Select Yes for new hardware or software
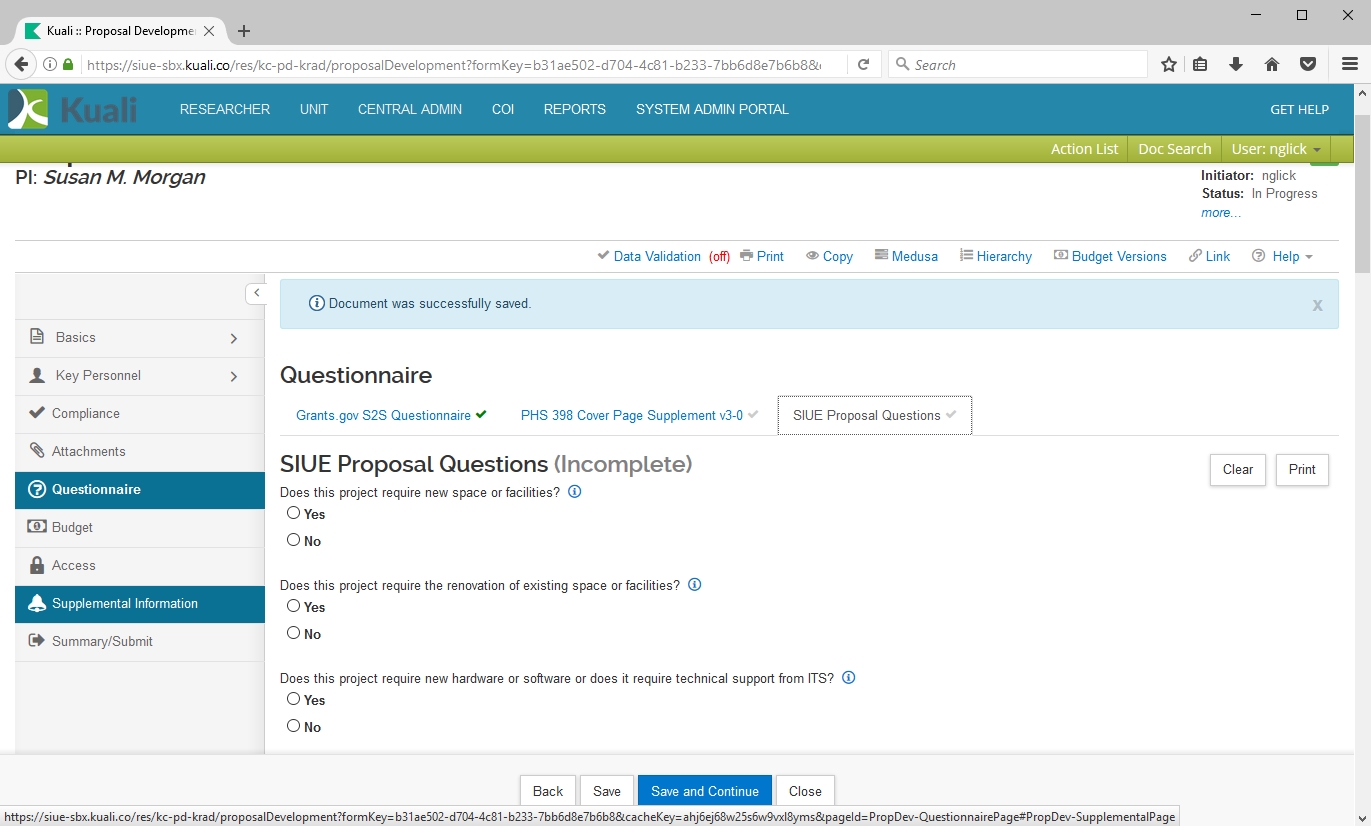1371x826 pixels. coord(293,699)
